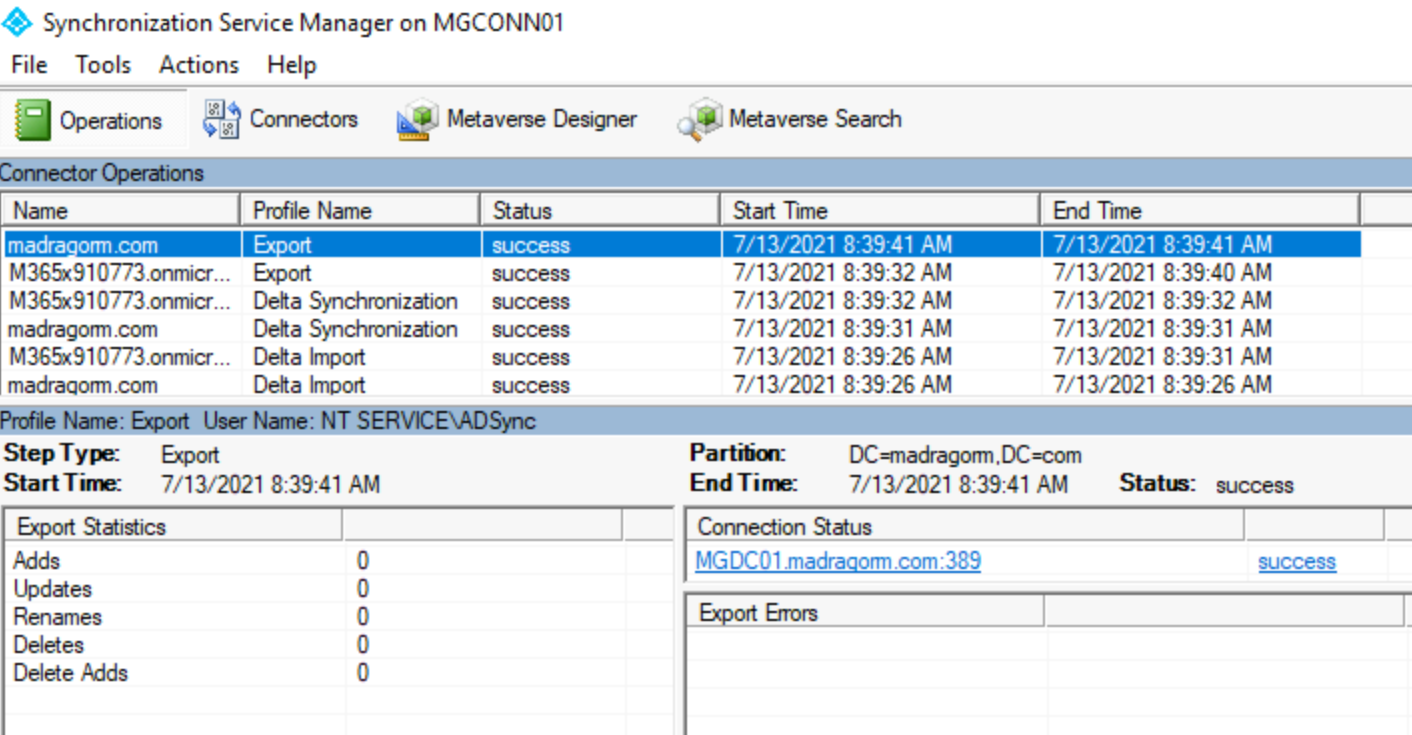The image size is (1412, 735).
Task: Click the MGDC01.madragorm.com:389 connection link
Action: point(837,561)
